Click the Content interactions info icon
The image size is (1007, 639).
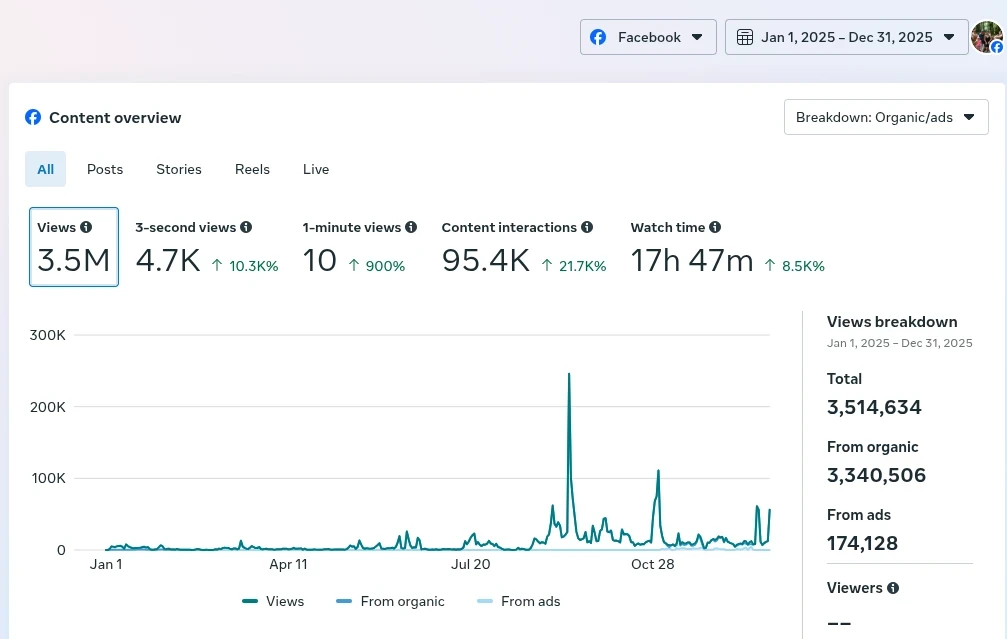tap(587, 228)
